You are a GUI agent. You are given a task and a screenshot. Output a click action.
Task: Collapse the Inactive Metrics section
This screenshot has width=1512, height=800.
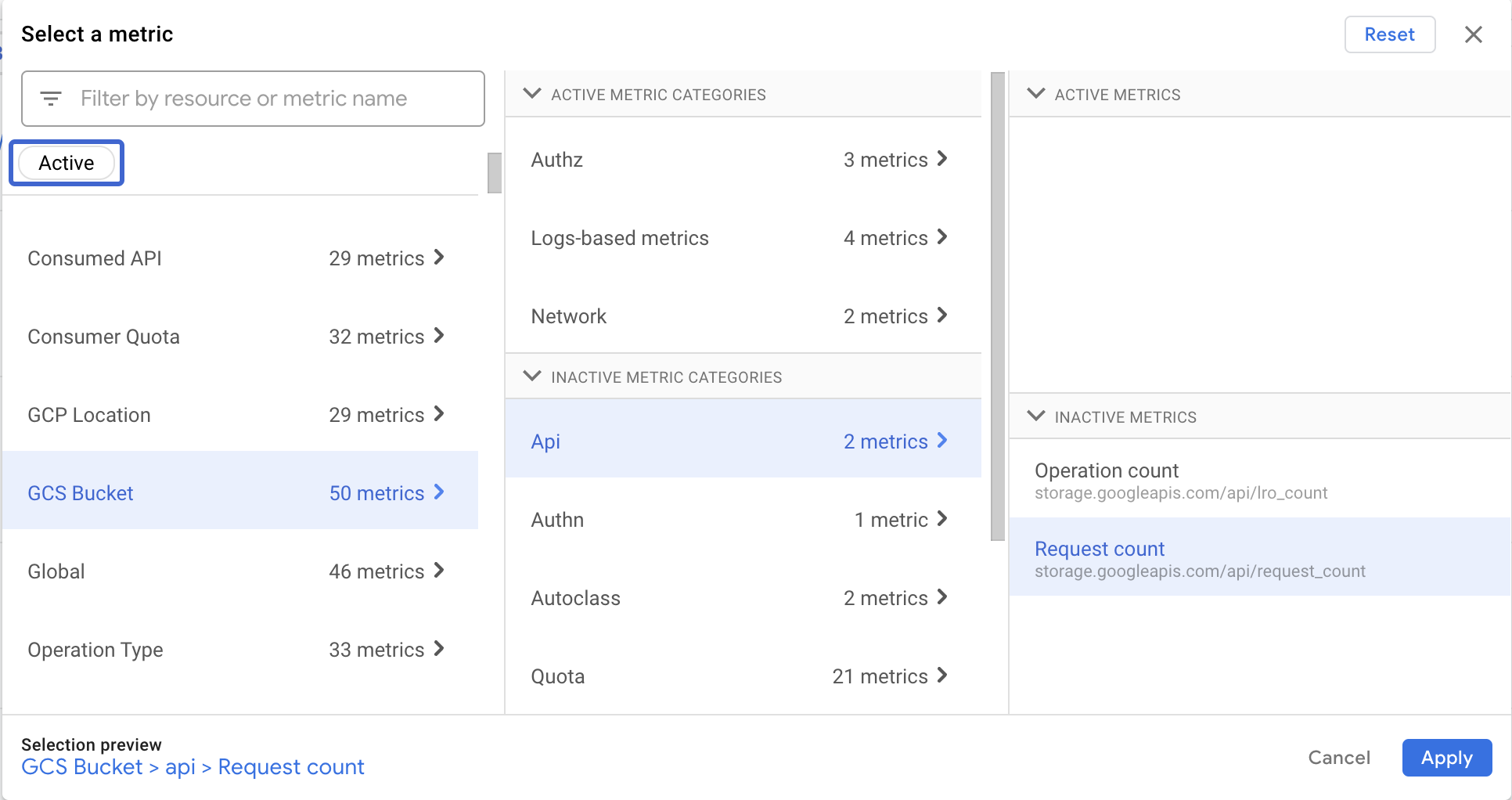pyautogui.click(x=1035, y=416)
